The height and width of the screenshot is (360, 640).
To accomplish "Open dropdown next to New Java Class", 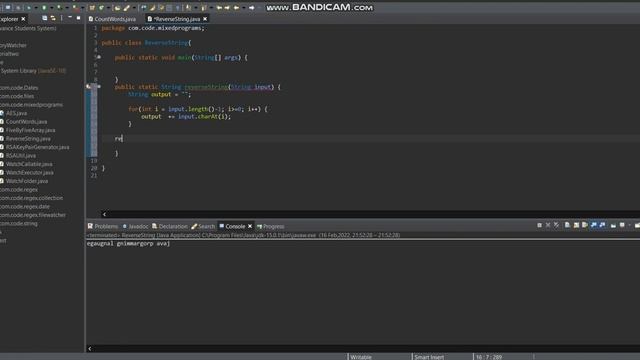I will click(108, 7).
